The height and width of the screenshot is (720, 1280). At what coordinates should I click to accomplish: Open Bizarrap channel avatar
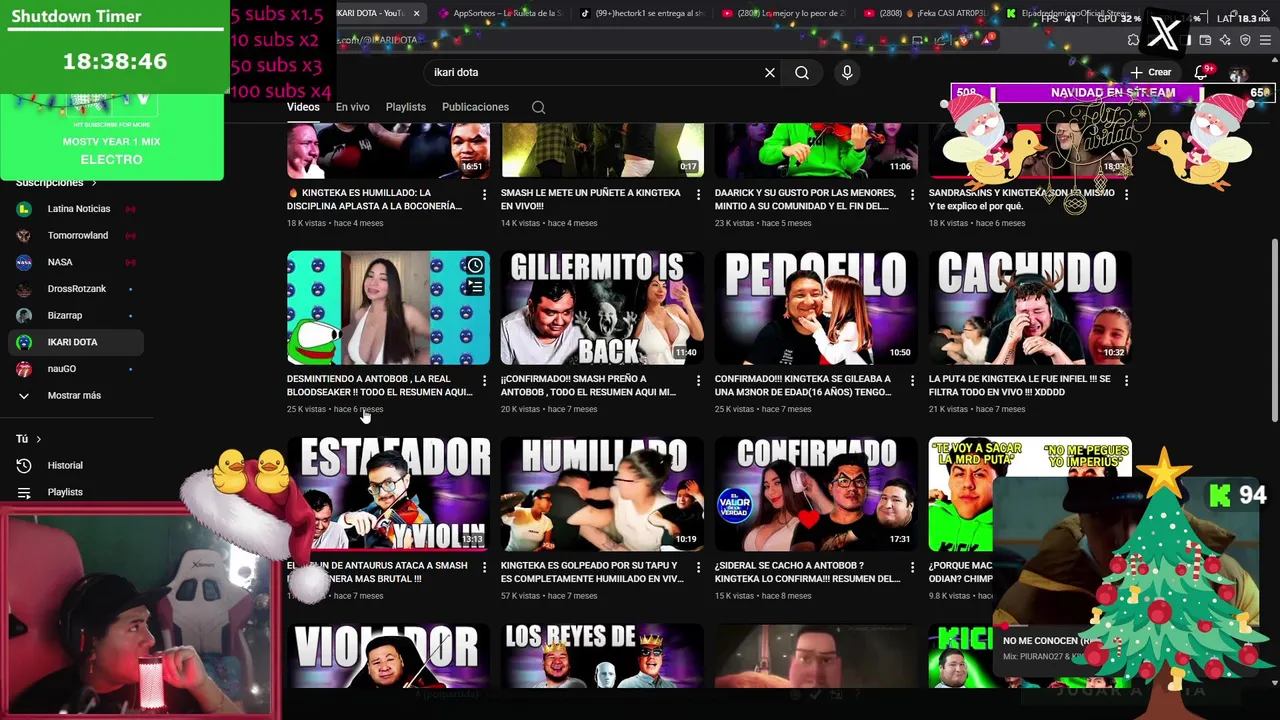click(24, 316)
